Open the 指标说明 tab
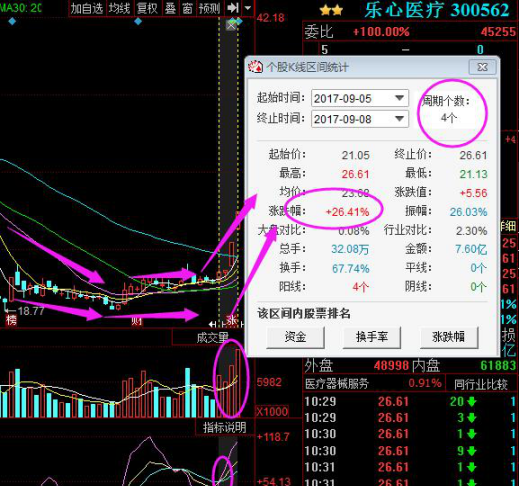Viewport: 531px width, 486px height. (x=225, y=427)
